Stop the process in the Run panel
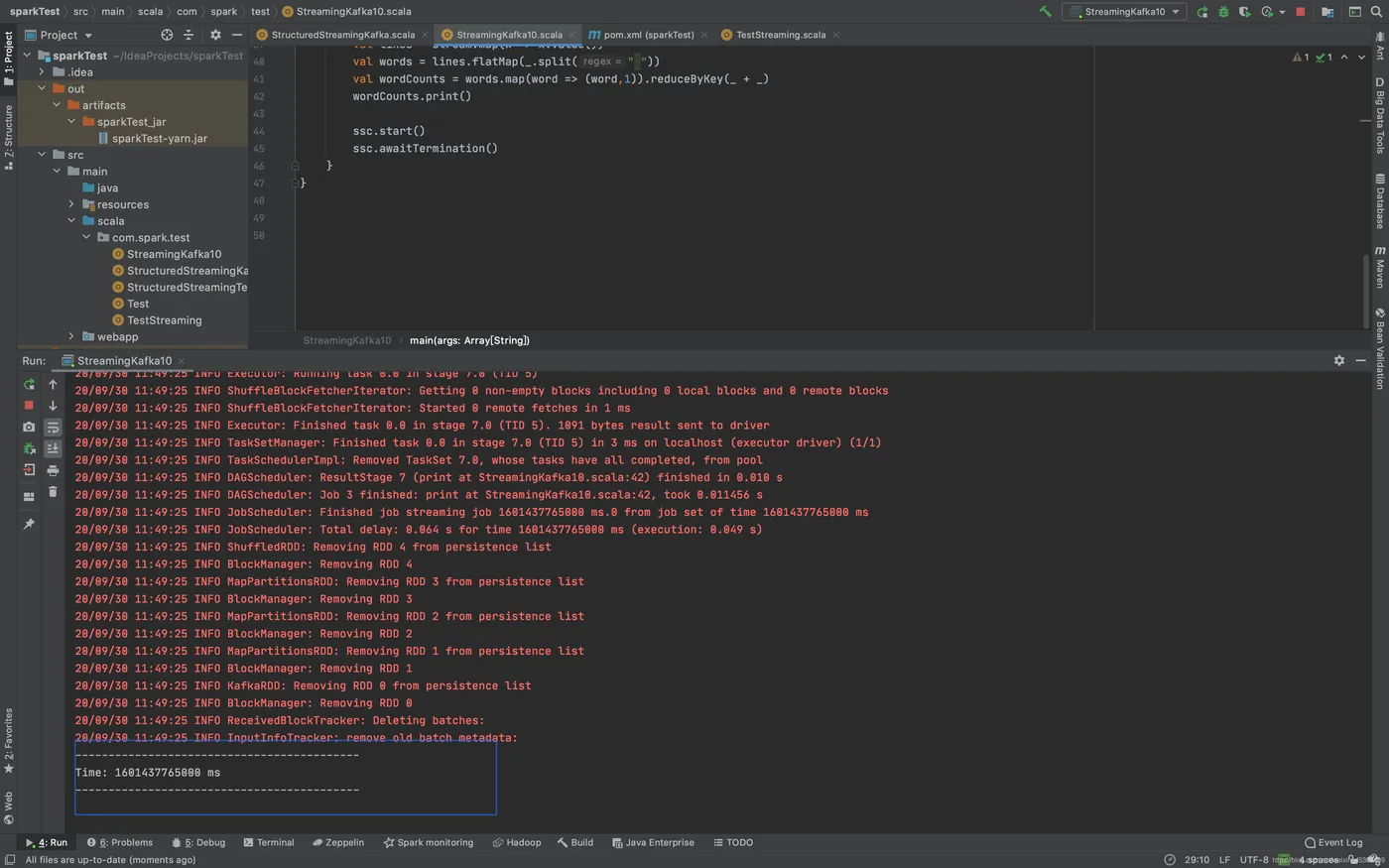This screenshot has width=1389, height=868. click(x=29, y=406)
